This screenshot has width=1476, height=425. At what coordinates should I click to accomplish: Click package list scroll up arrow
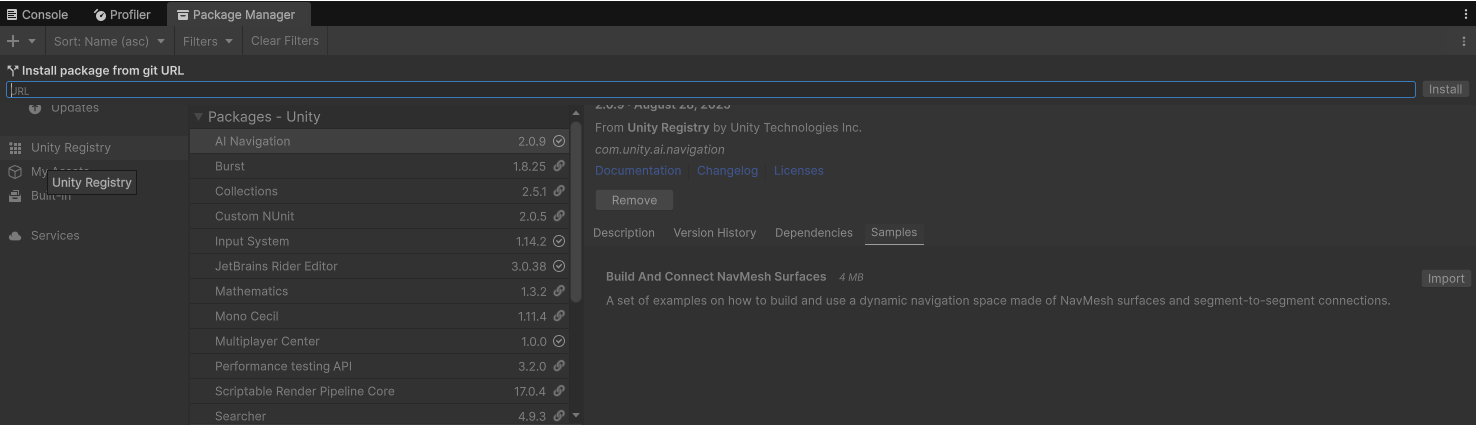(576, 113)
